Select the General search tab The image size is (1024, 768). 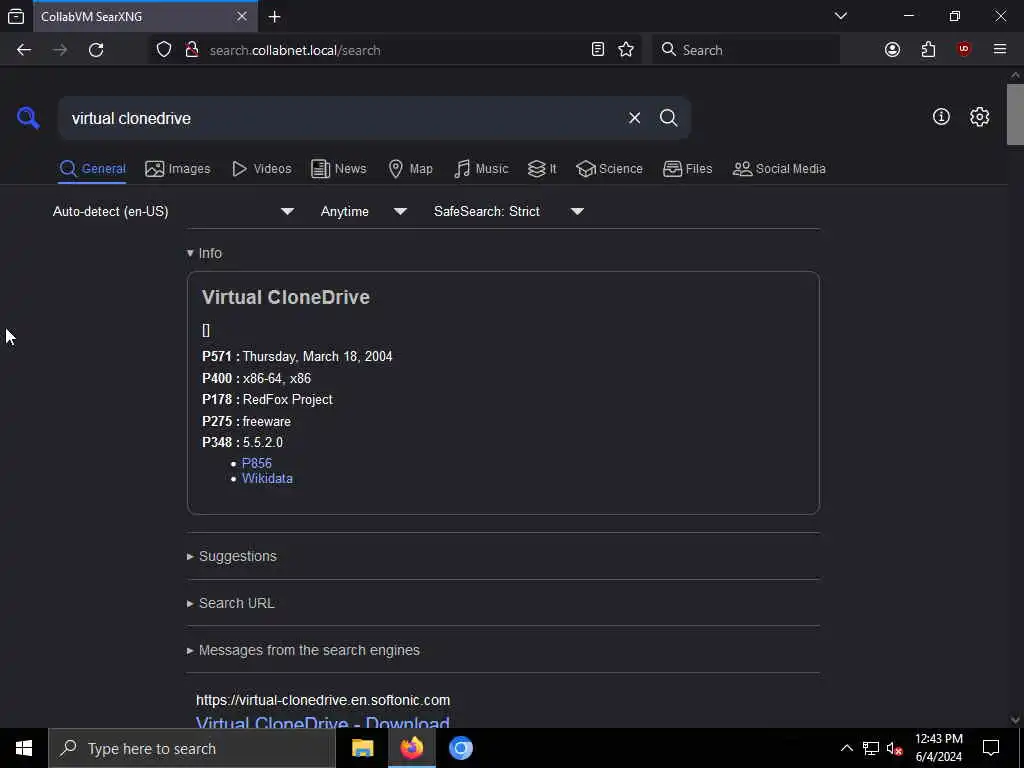click(x=93, y=169)
